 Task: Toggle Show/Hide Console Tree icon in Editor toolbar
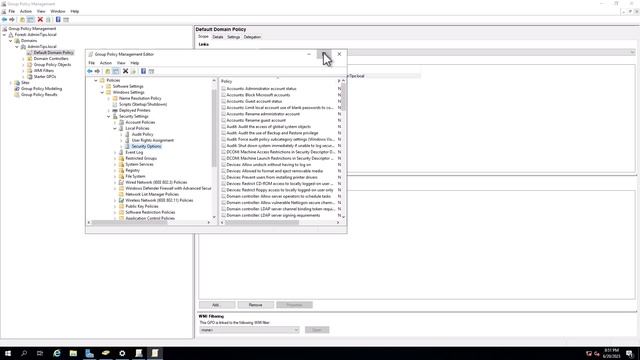116,71
